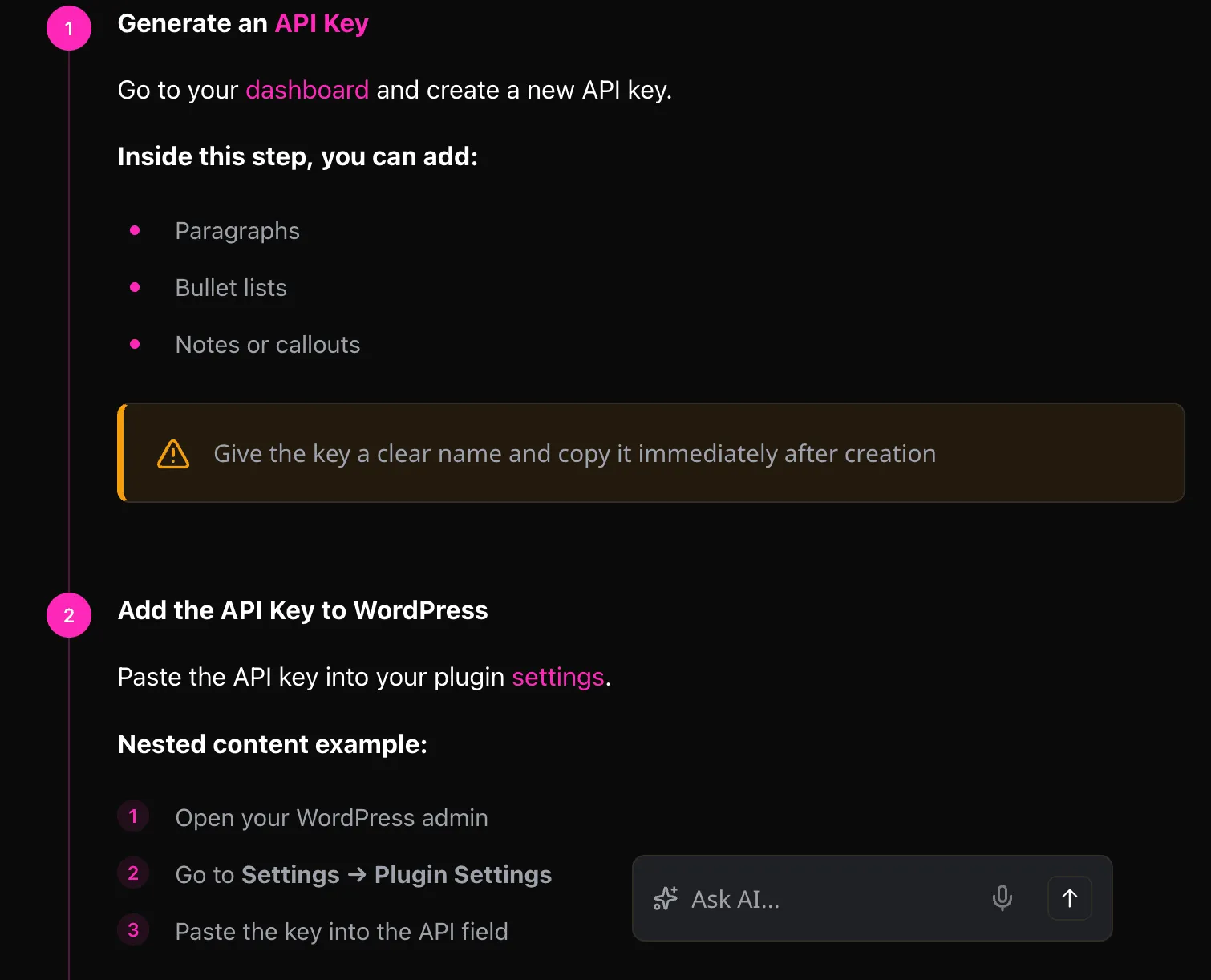Activate the microphone icon for voice input
Screen dimensions: 1211x980
(x=1002, y=899)
